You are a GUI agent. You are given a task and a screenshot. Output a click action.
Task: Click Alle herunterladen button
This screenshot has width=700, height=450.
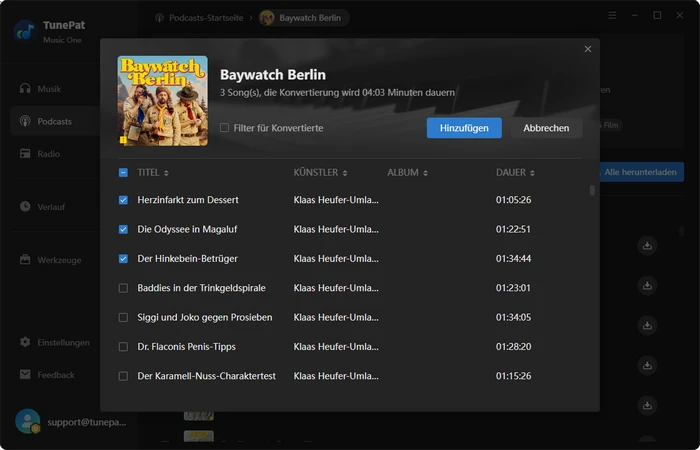(640, 172)
